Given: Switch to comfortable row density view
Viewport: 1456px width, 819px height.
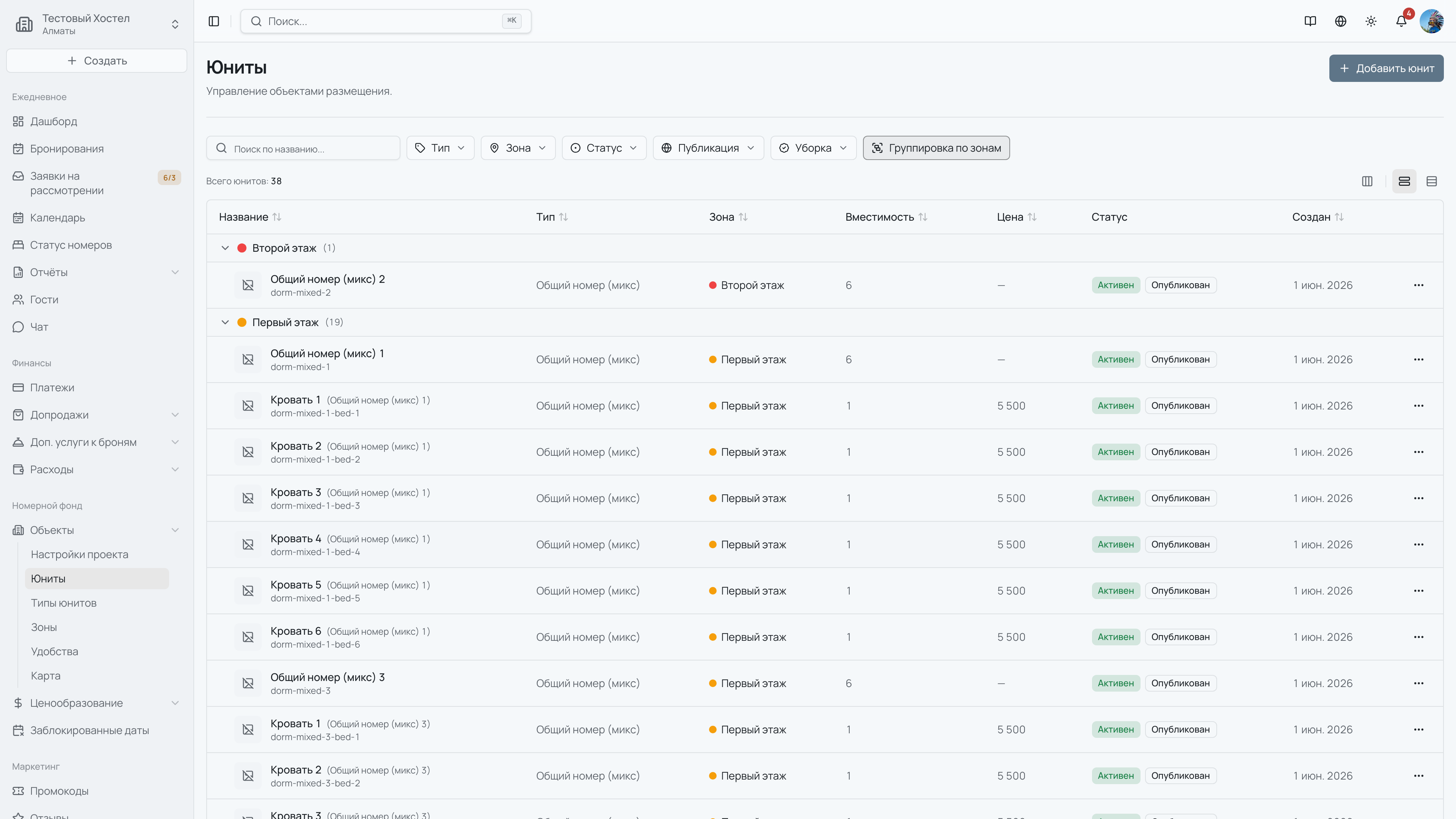Looking at the screenshot, I should coord(1404,181).
